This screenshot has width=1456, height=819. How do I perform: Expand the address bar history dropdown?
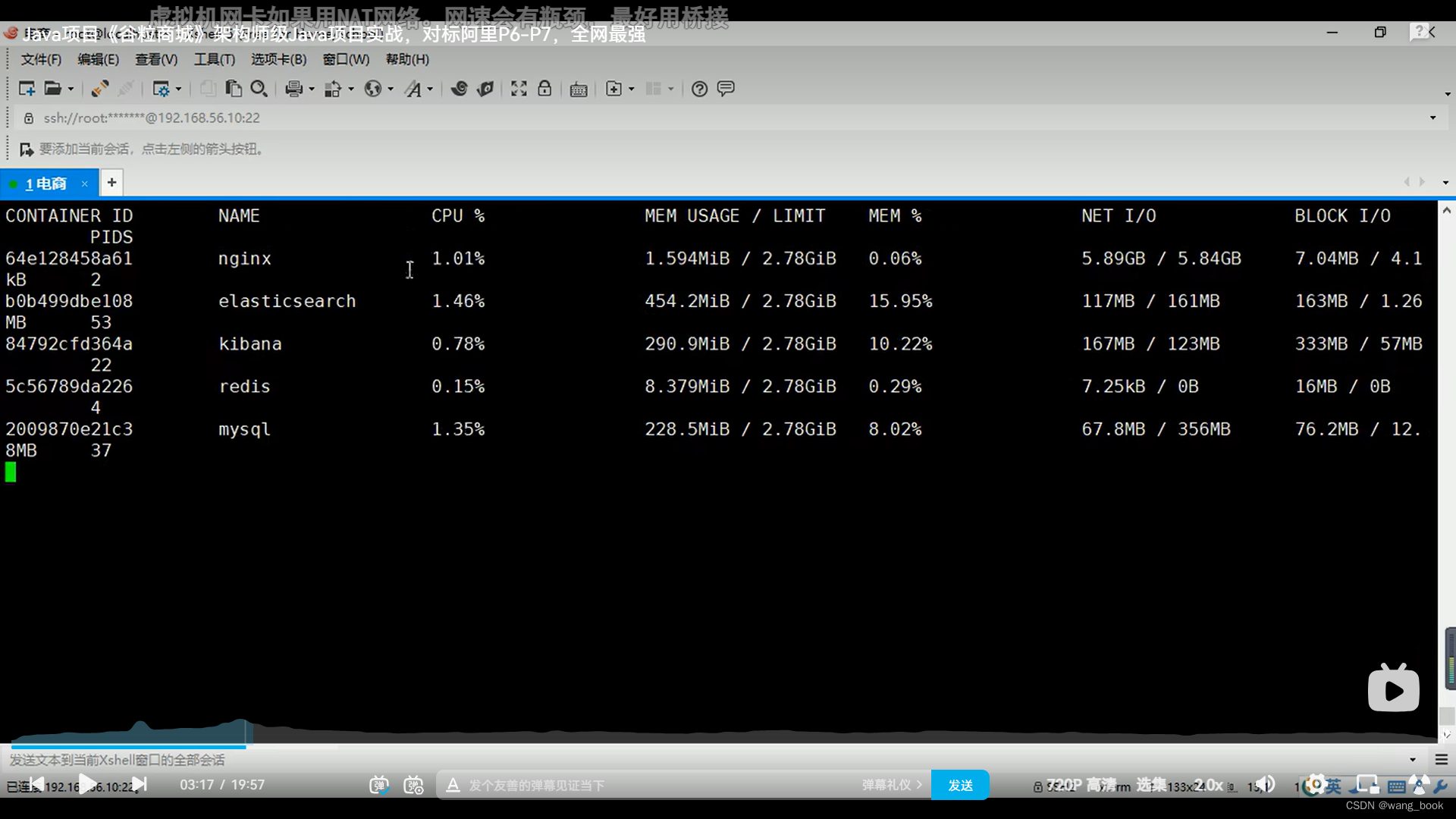coord(1432,118)
